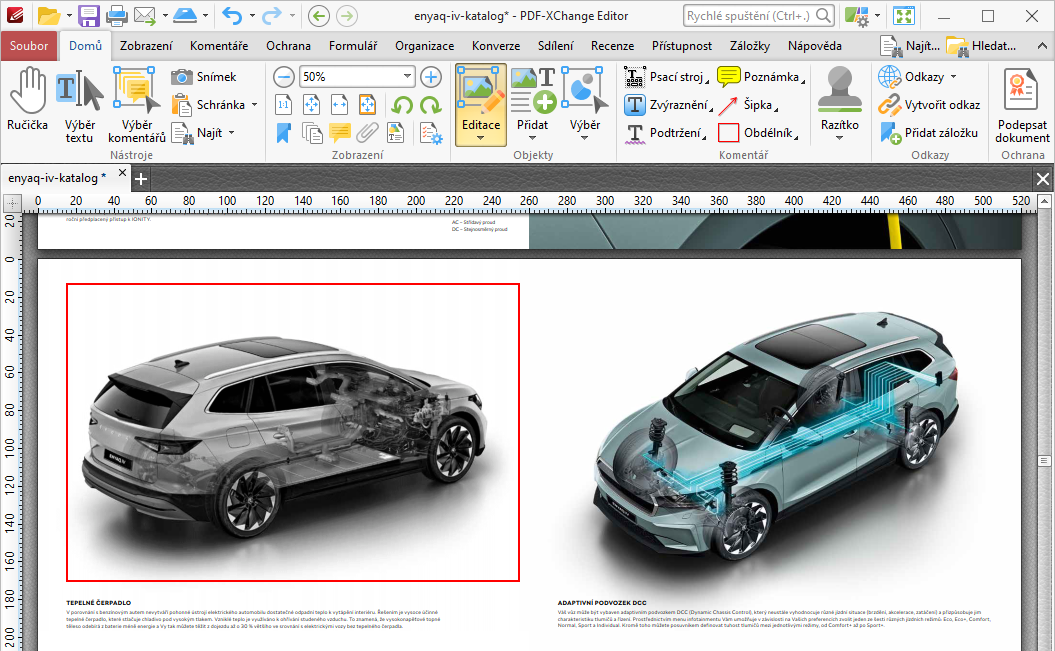The height and width of the screenshot is (651, 1055).
Task: Collapse the ribbon with the chevron
Action: (1042, 46)
